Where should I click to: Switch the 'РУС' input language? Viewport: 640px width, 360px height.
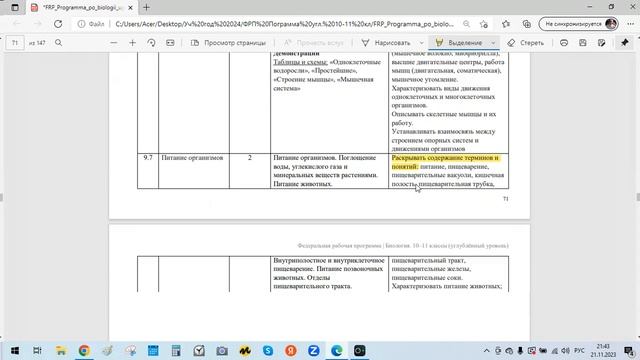[579, 351]
